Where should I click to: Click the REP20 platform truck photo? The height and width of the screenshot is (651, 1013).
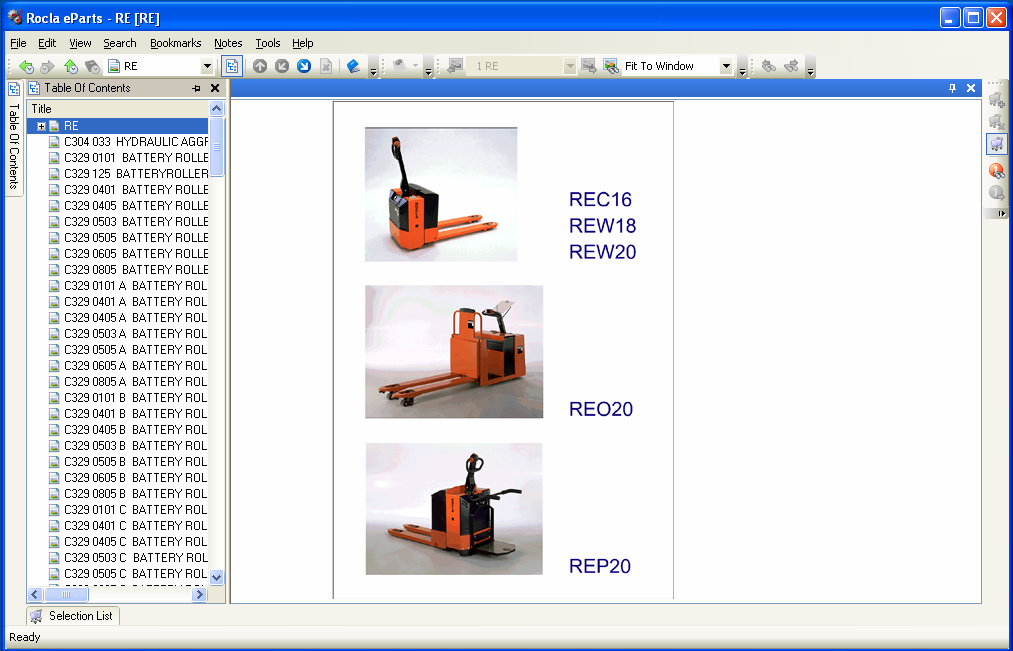tap(454, 509)
